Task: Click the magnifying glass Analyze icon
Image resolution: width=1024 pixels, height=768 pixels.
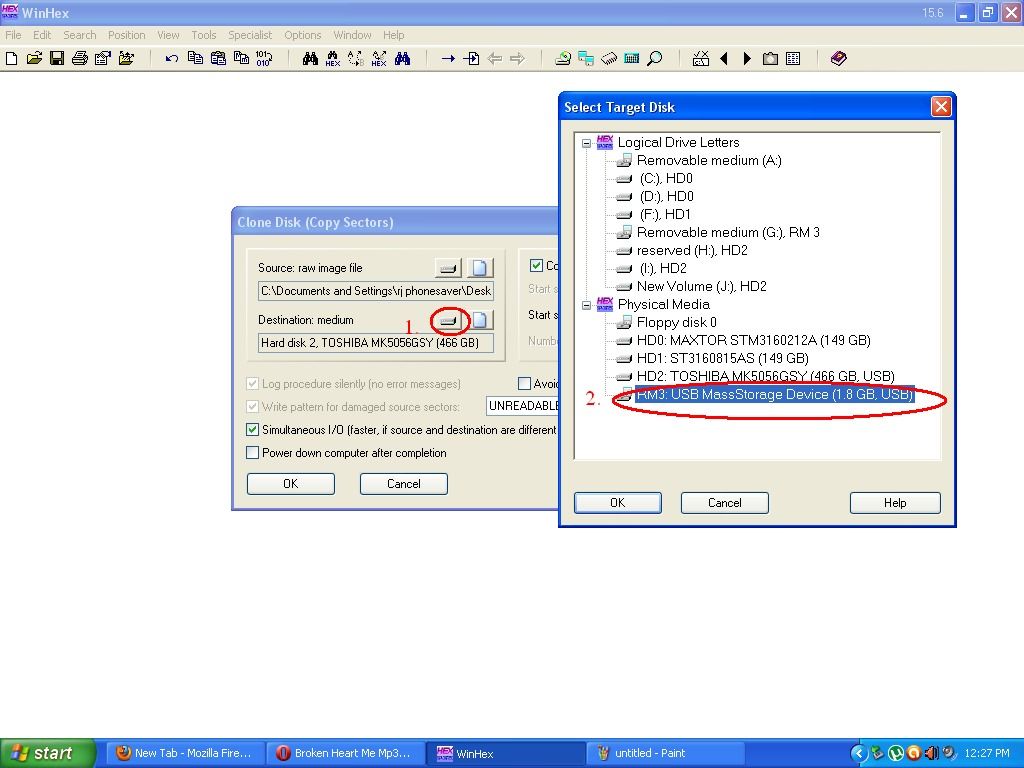Action: click(654, 59)
